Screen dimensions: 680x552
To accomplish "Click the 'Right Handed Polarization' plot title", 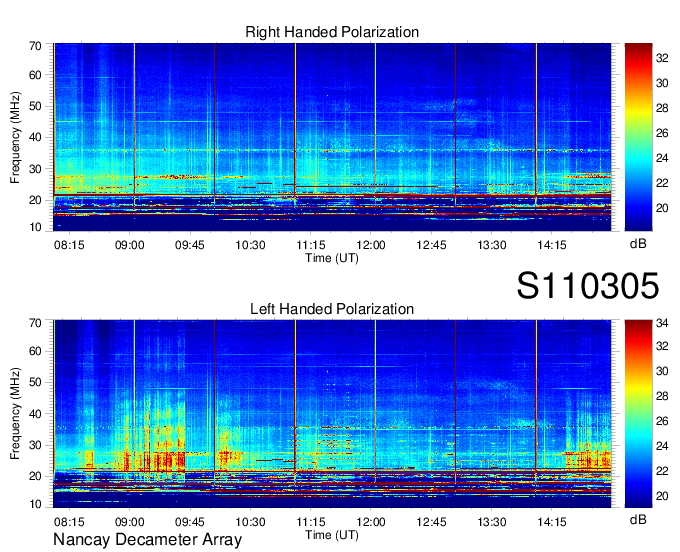I will click(x=332, y=32).
